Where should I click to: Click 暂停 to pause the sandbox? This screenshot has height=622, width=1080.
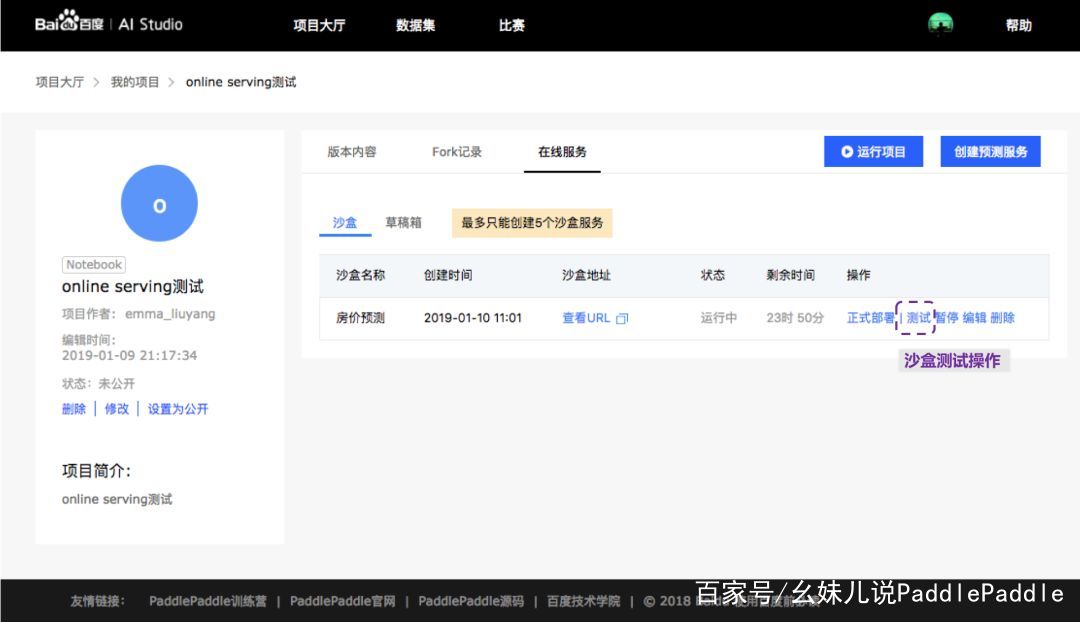[x=946, y=318]
